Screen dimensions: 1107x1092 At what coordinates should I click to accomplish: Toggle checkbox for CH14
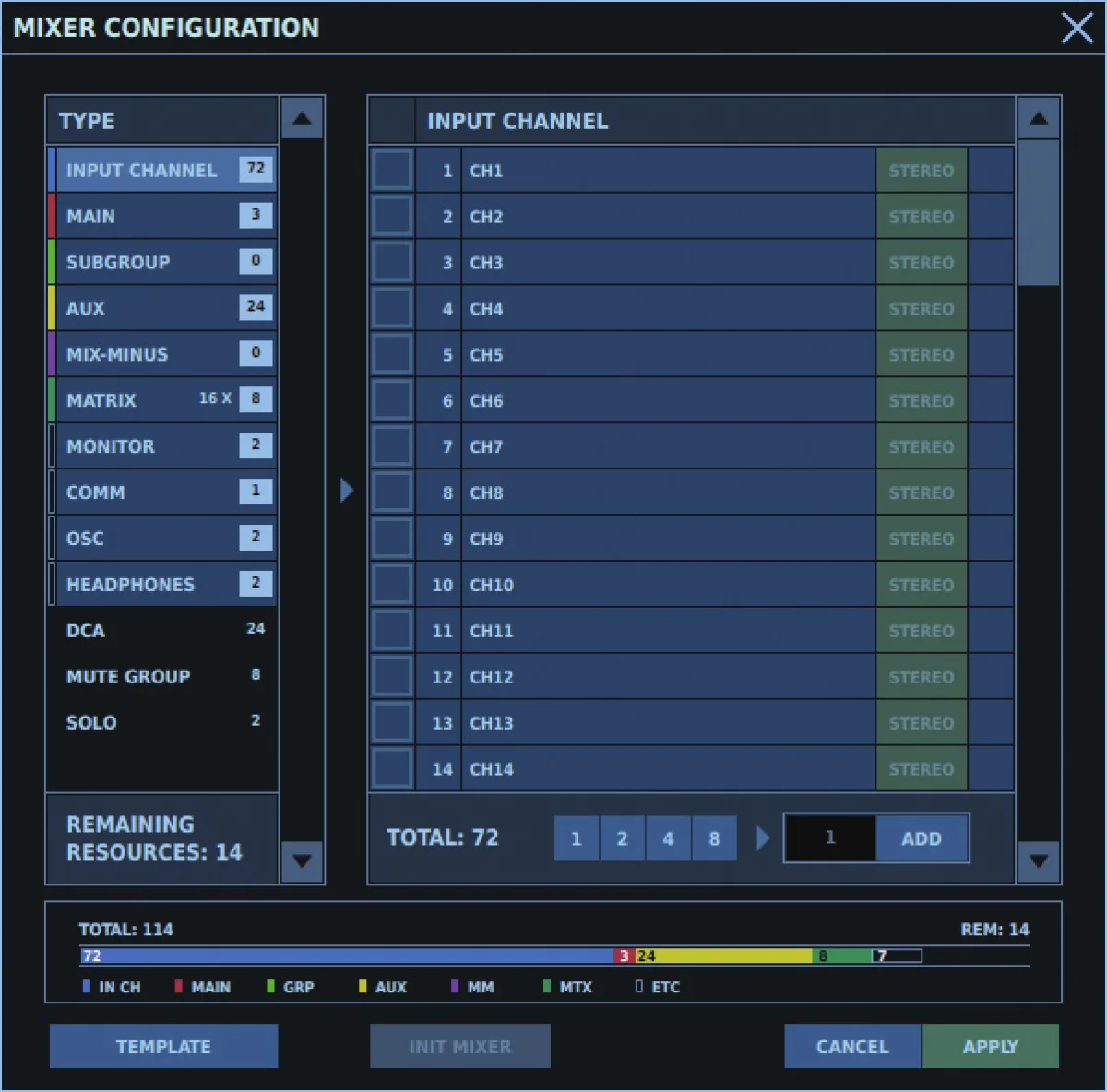392,769
